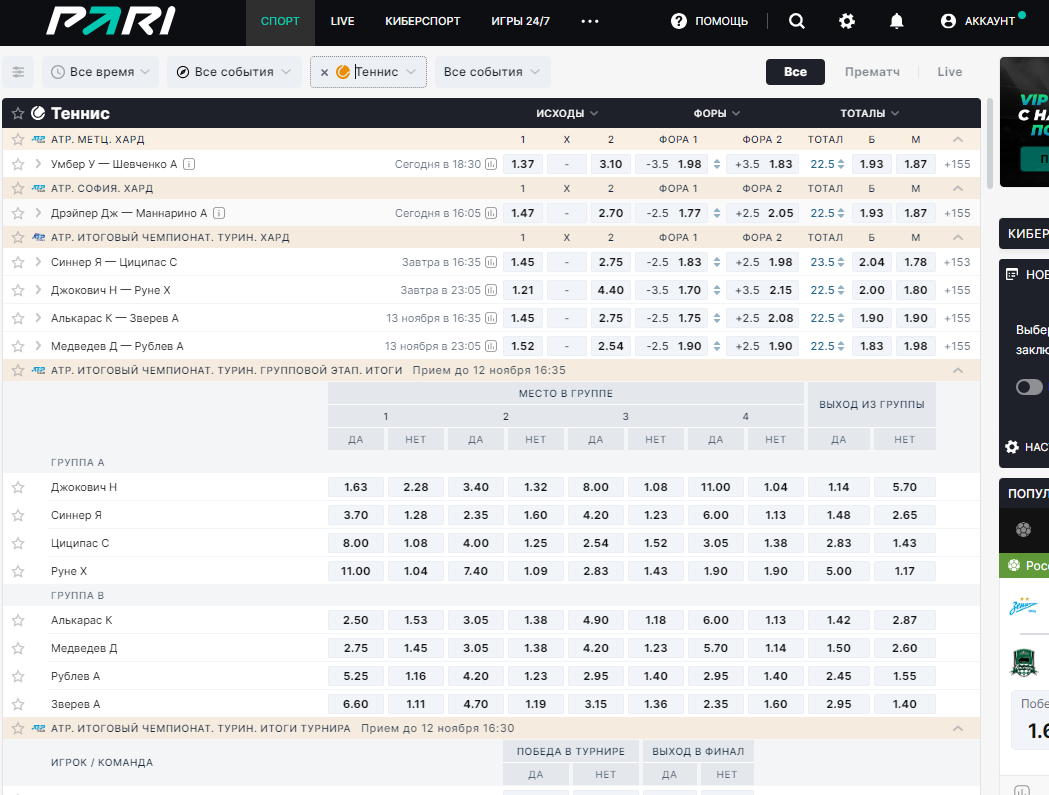Open statistics icon for Медведев Д — Рублев А
1049x795 pixels.
coord(491,346)
